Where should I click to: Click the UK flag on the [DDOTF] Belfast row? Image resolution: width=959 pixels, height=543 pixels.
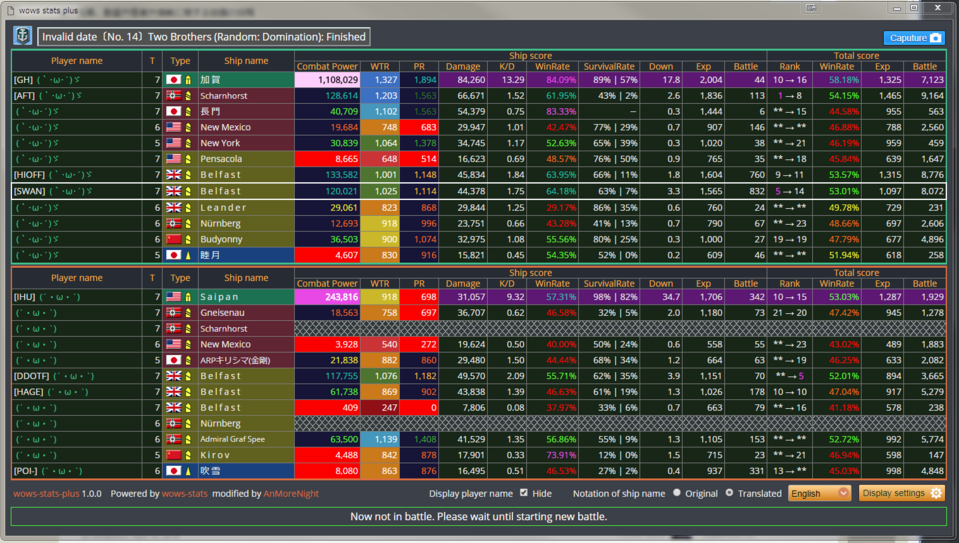pyautogui.click(x=174, y=376)
